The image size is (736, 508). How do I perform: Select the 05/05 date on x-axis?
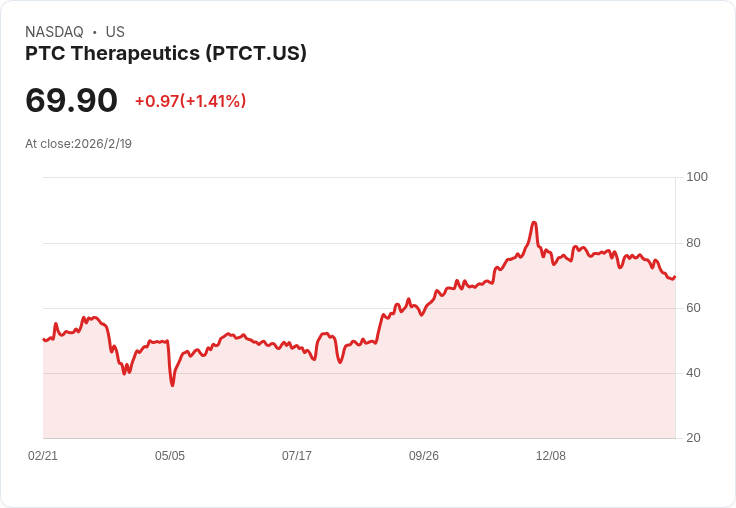(170, 456)
